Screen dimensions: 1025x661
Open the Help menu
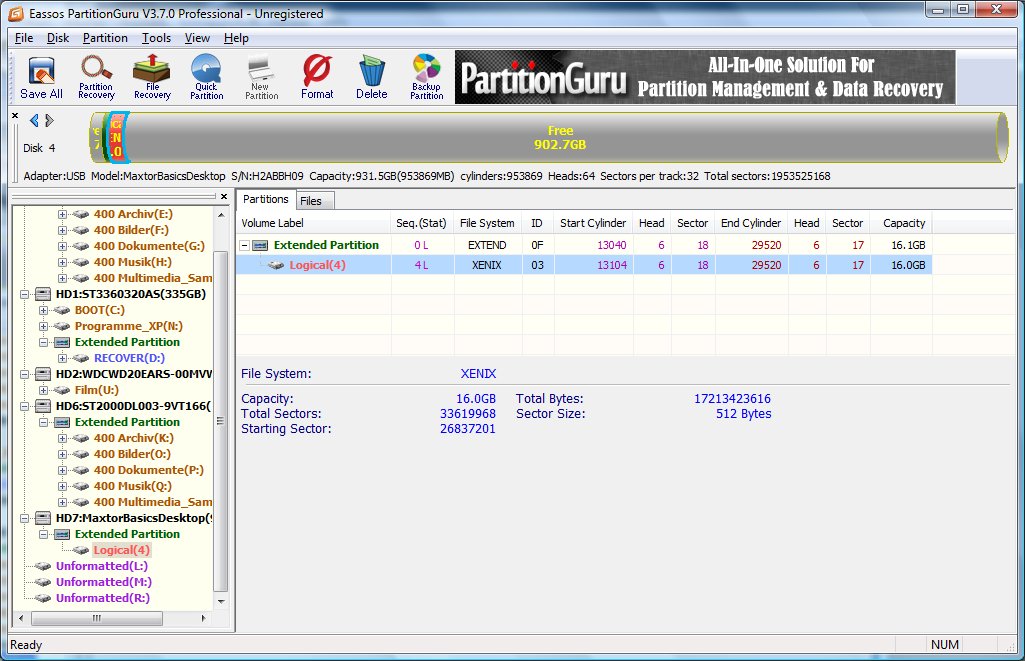[x=236, y=38]
